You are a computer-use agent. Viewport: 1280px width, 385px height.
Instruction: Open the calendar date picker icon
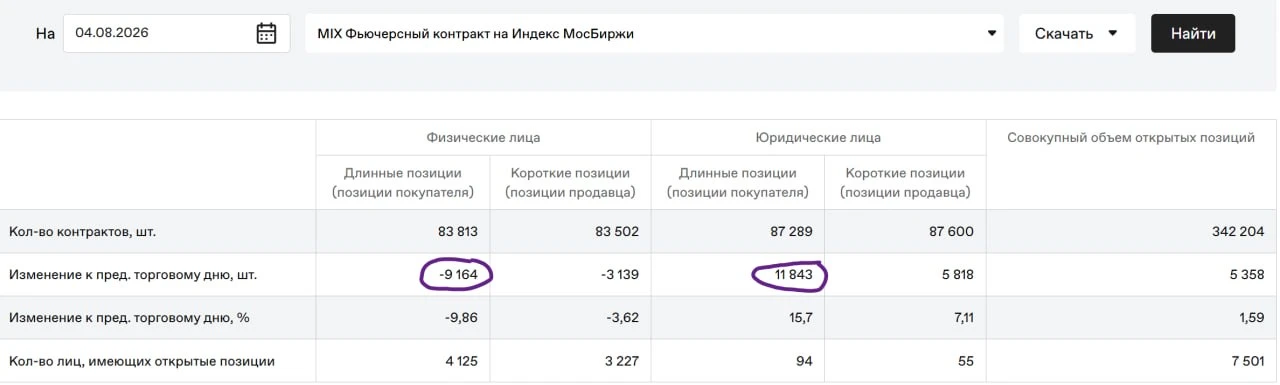click(x=266, y=33)
